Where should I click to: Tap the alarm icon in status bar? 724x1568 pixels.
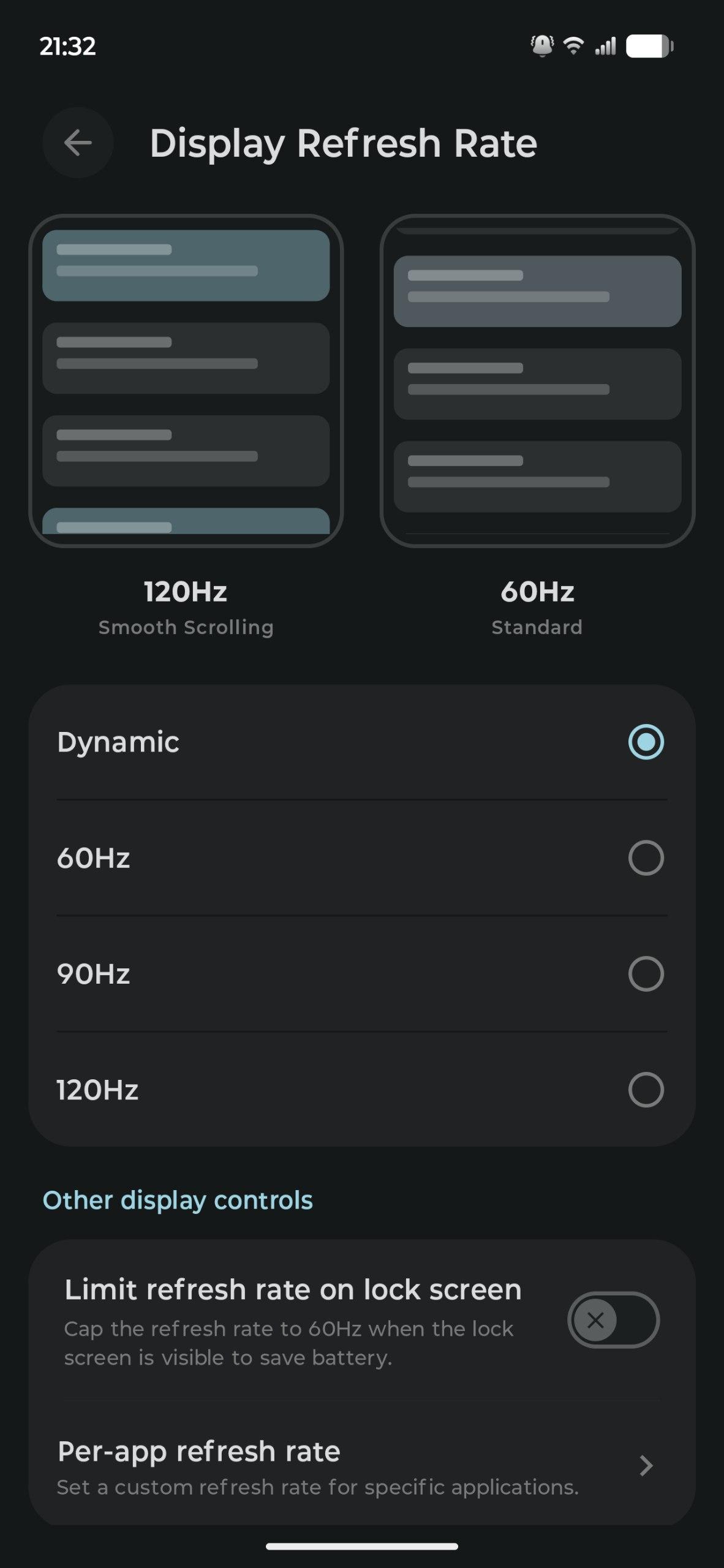tap(542, 46)
